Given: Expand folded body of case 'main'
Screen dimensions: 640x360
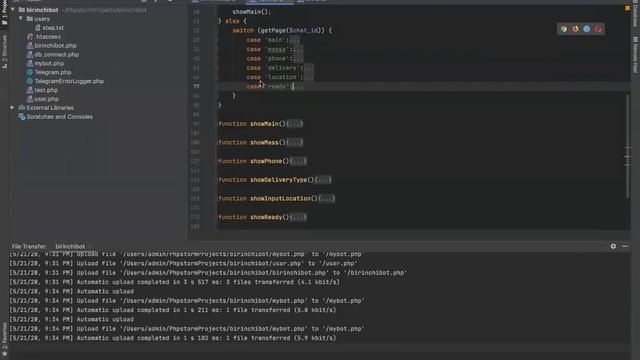Looking at the screenshot, I should point(295,40).
